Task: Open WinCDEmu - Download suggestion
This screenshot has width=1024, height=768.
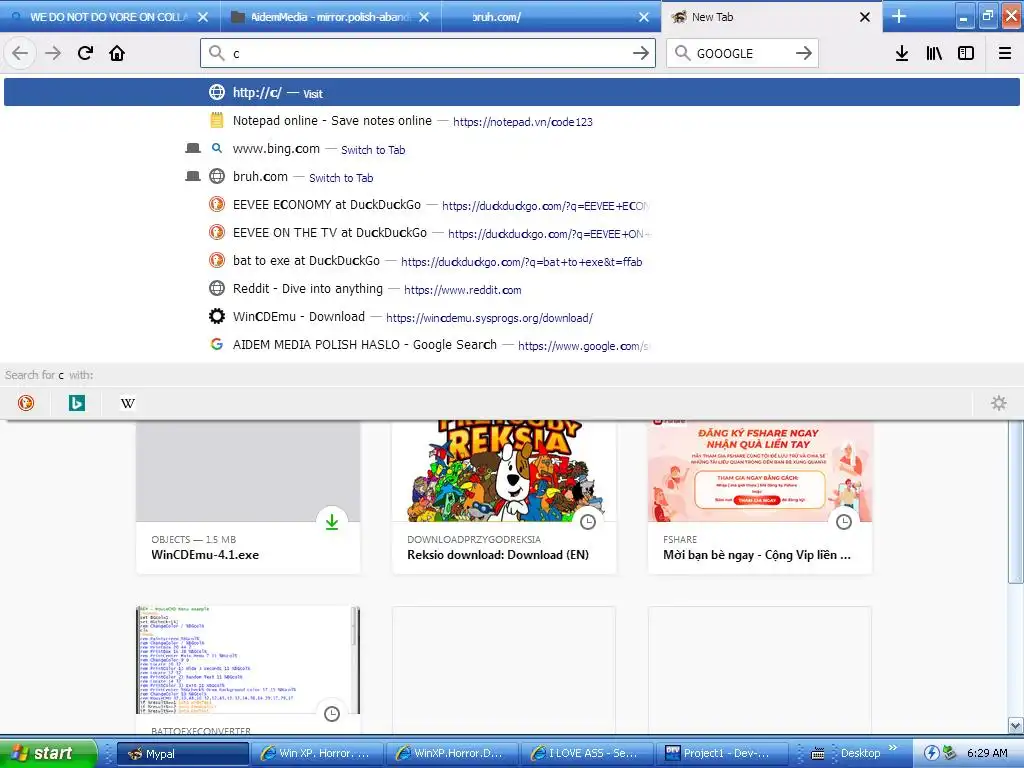Action: [x=512, y=317]
